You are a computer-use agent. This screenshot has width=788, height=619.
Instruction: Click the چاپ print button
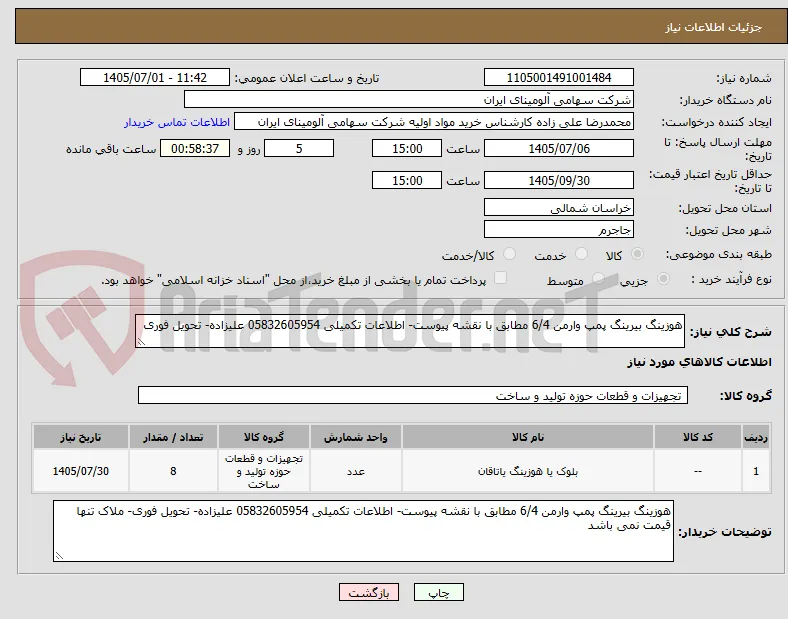pyautogui.click(x=439, y=592)
